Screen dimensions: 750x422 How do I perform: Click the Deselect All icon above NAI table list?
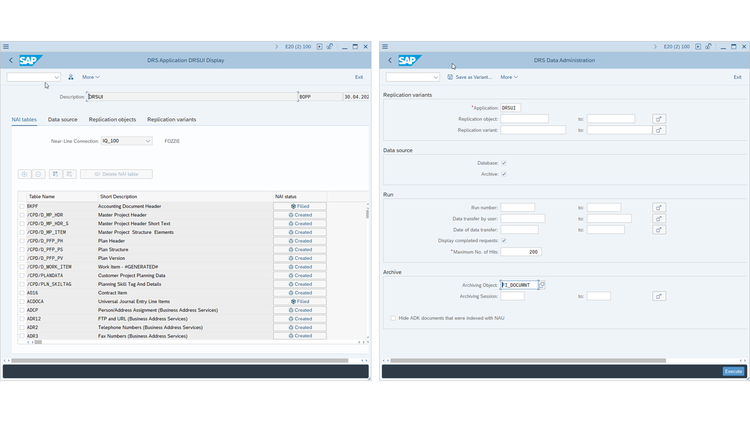pyautogui.click(x=69, y=174)
